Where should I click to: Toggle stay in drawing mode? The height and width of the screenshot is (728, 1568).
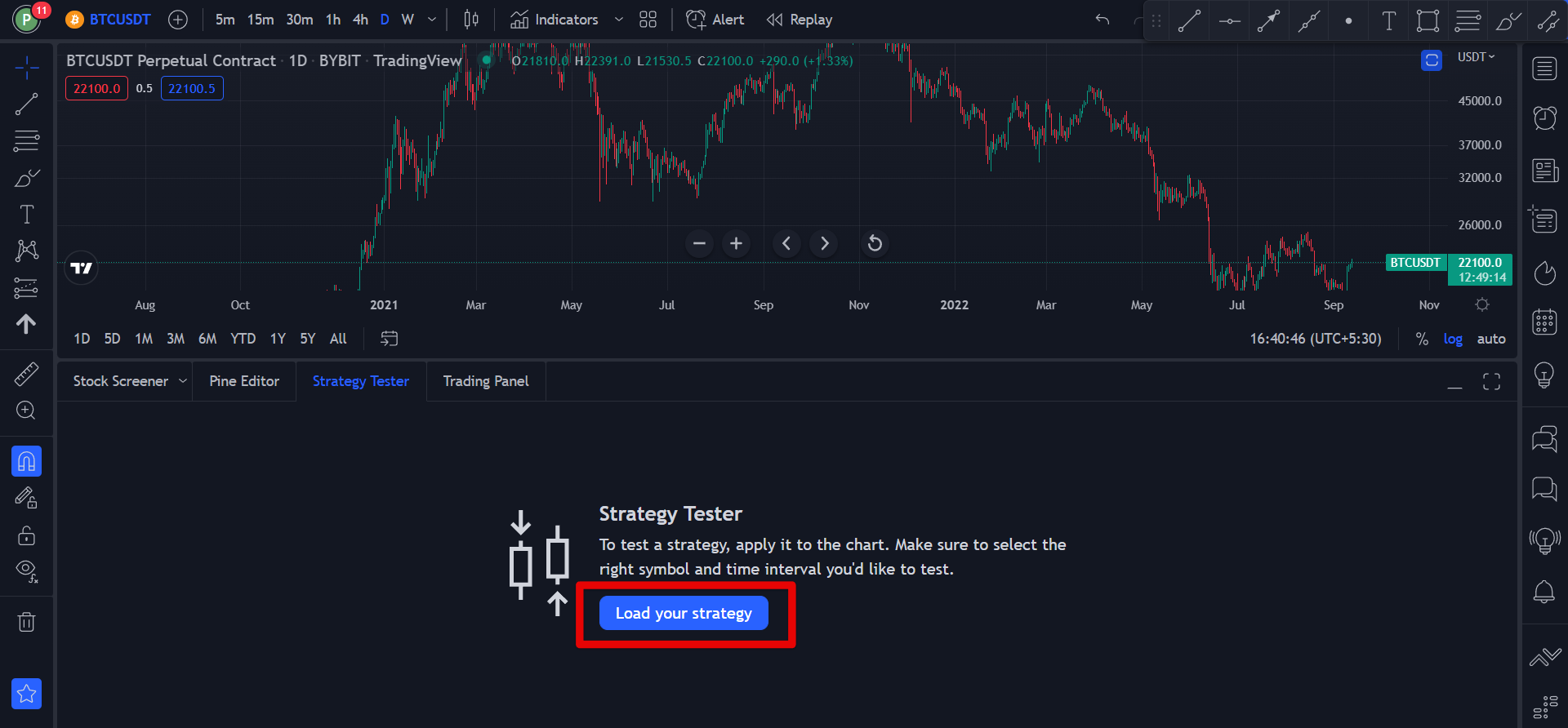[x=26, y=498]
